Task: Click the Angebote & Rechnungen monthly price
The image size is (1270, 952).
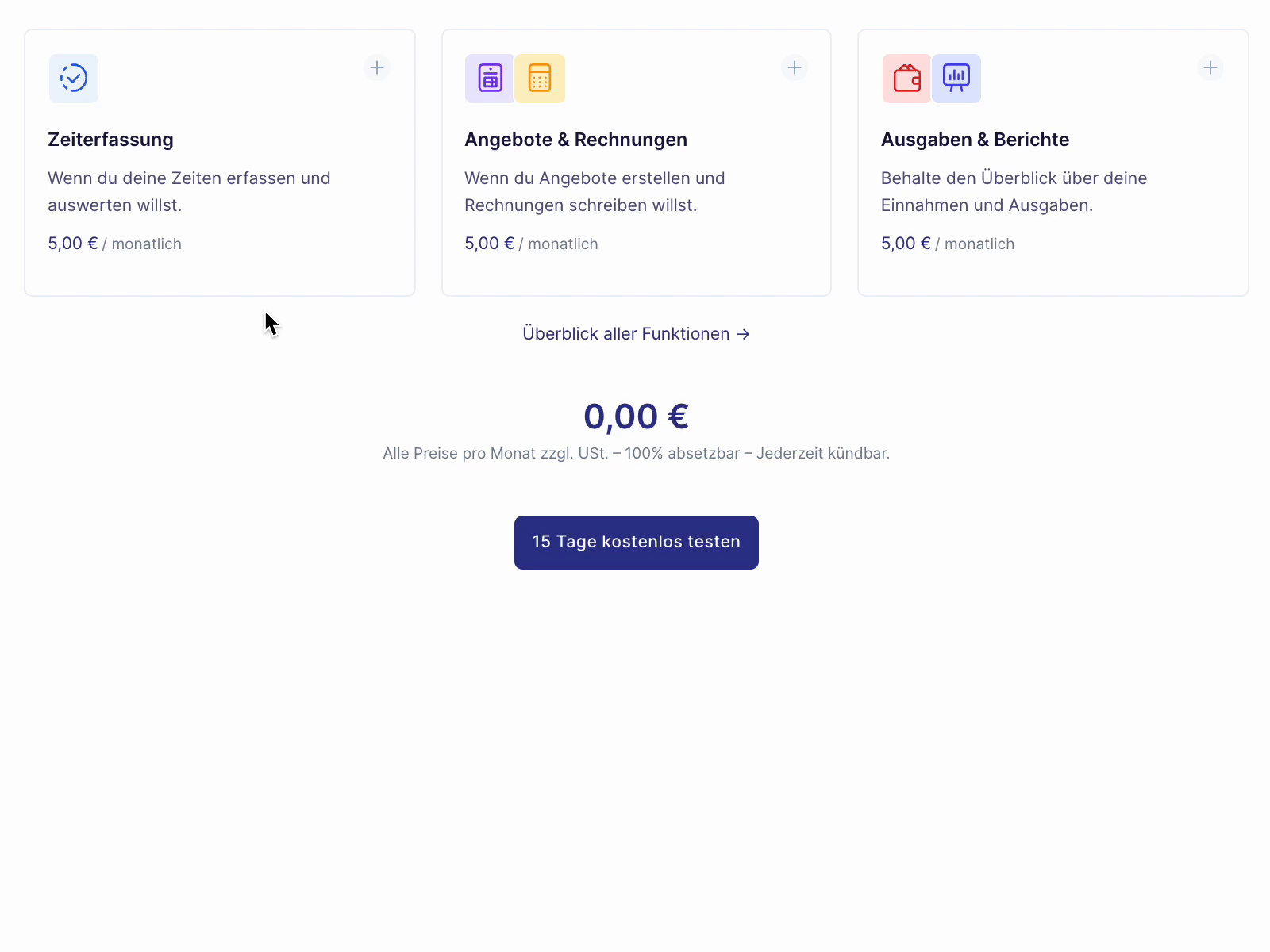Action: [531, 244]
